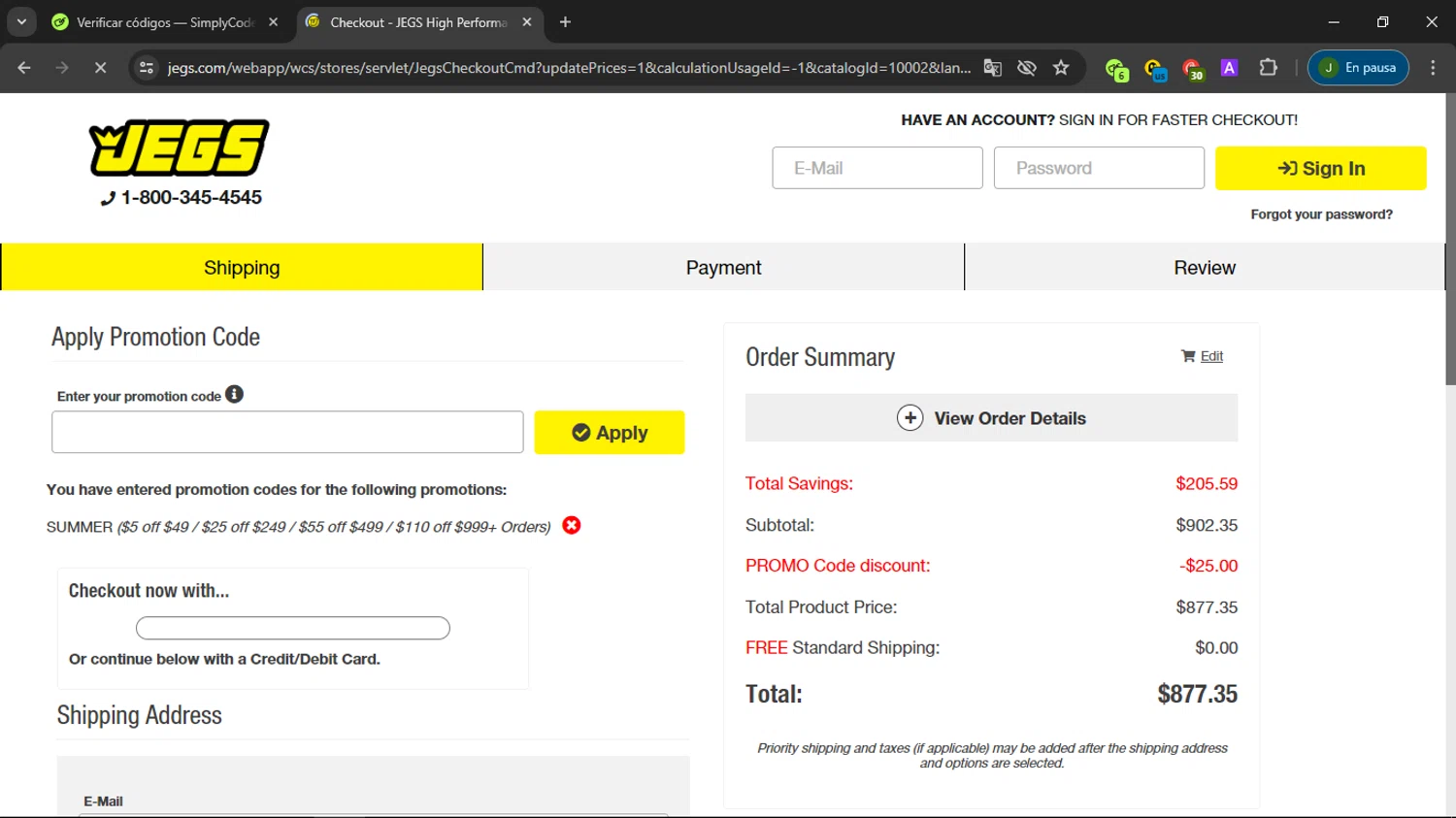Switch to the Review step tab
Screen dimensions: 1456x818
pos(1204,268)
